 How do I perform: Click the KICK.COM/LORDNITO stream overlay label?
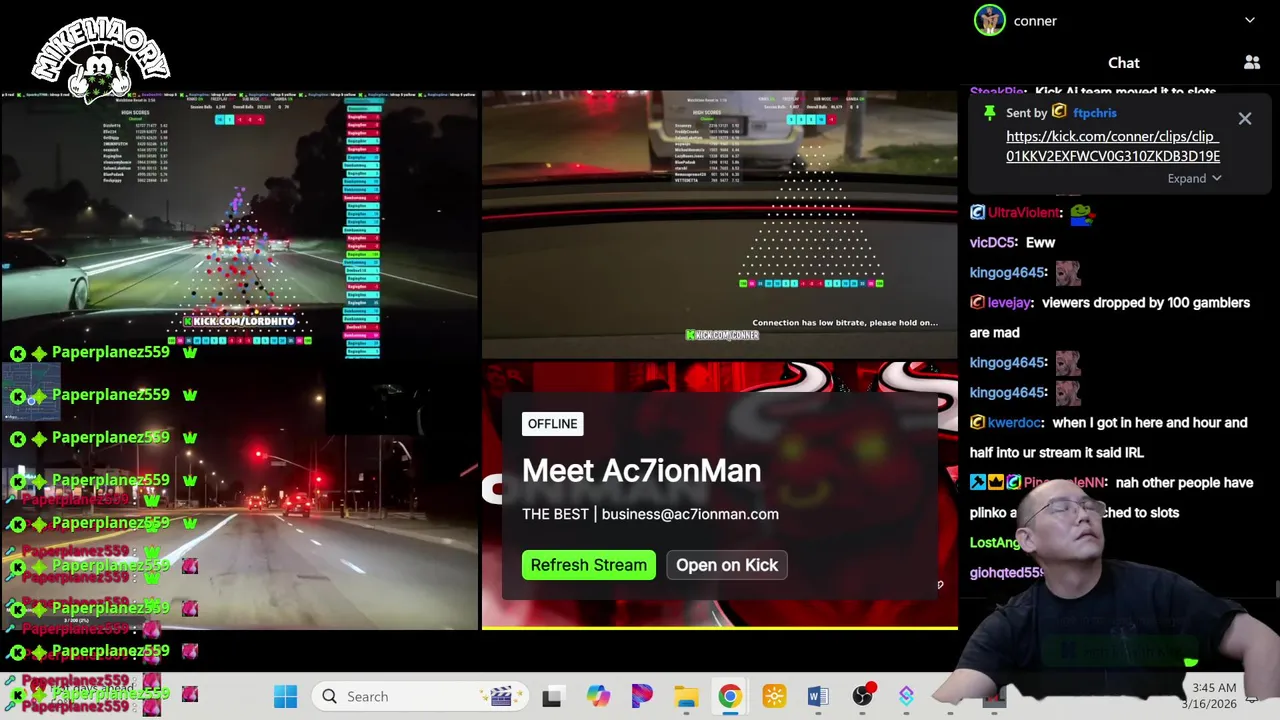[239, 321]
